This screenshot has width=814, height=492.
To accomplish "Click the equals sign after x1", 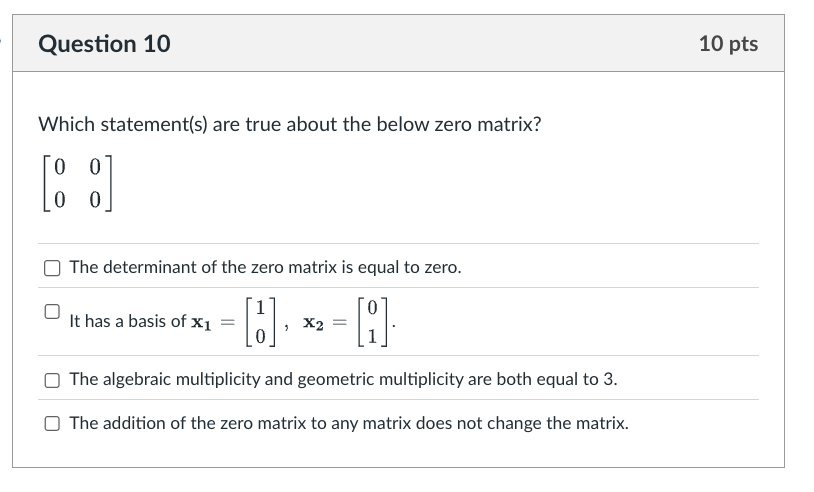I will 227,321.
